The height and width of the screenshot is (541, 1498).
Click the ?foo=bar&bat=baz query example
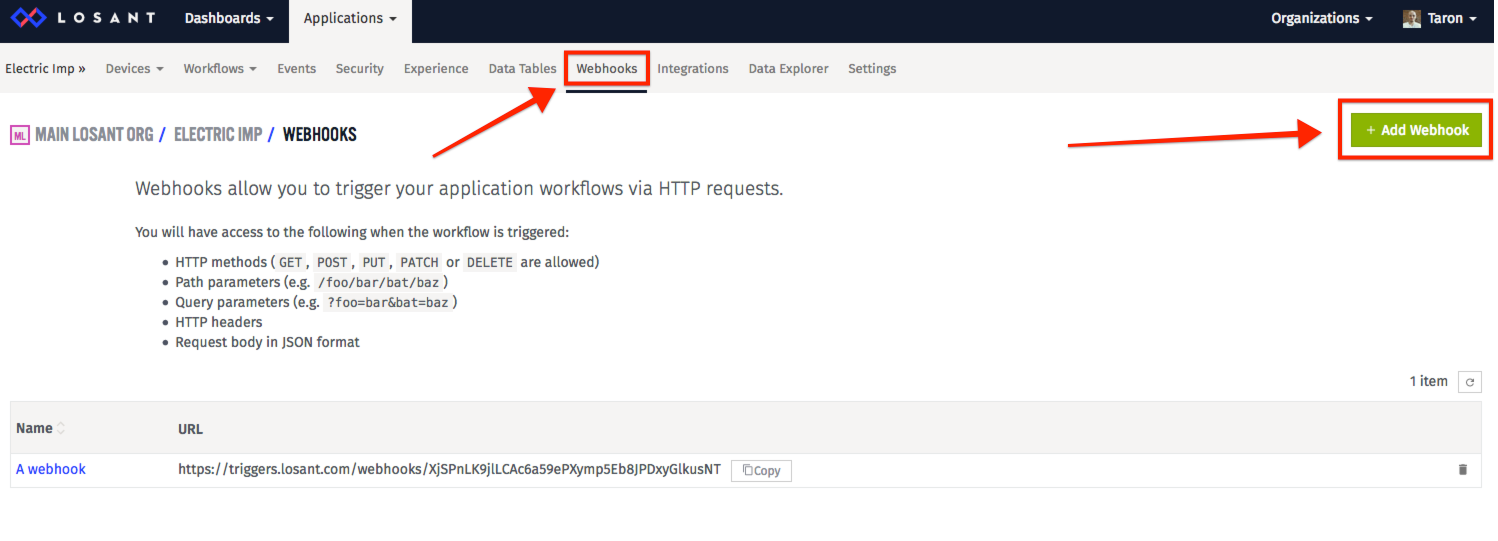point(390,303)
